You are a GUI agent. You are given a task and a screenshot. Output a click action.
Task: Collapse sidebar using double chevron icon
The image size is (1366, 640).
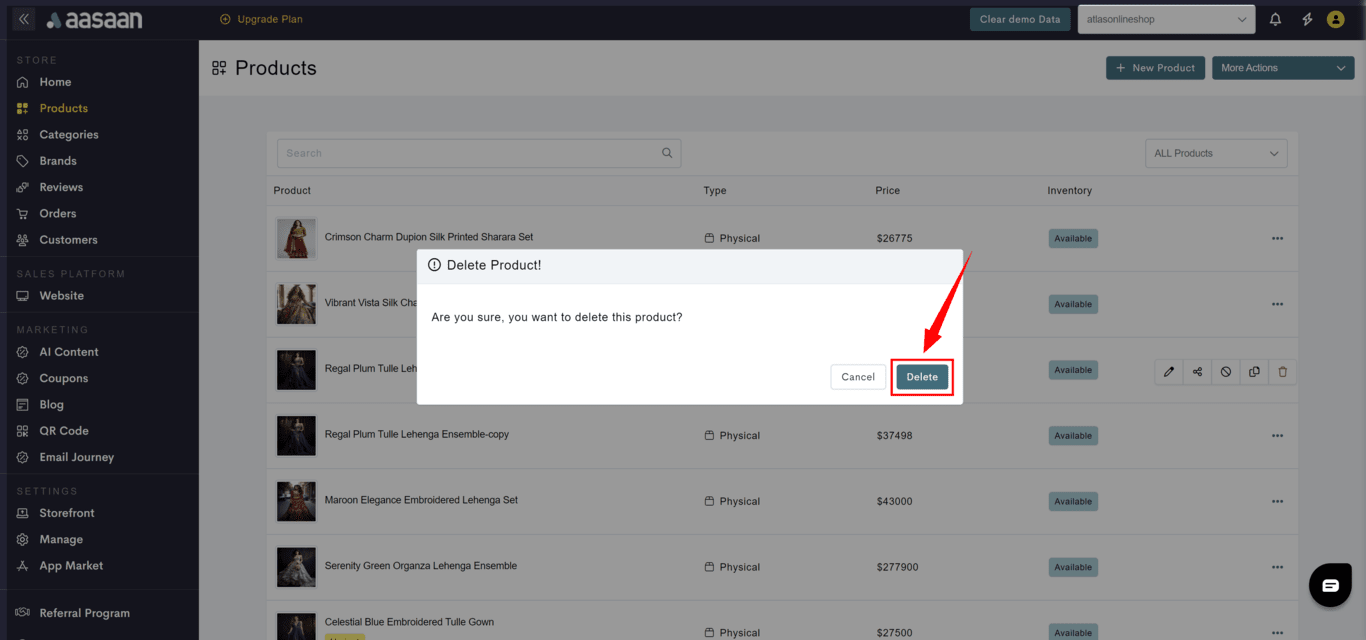pyautogui.click(x=24, y=19)
